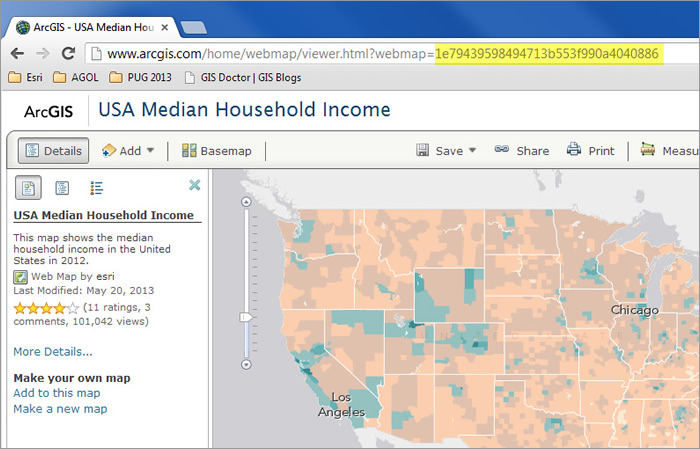Zoom out with the slider bottom button
Viewport: 700px width, 449px height.
click(x=246, y=365)
